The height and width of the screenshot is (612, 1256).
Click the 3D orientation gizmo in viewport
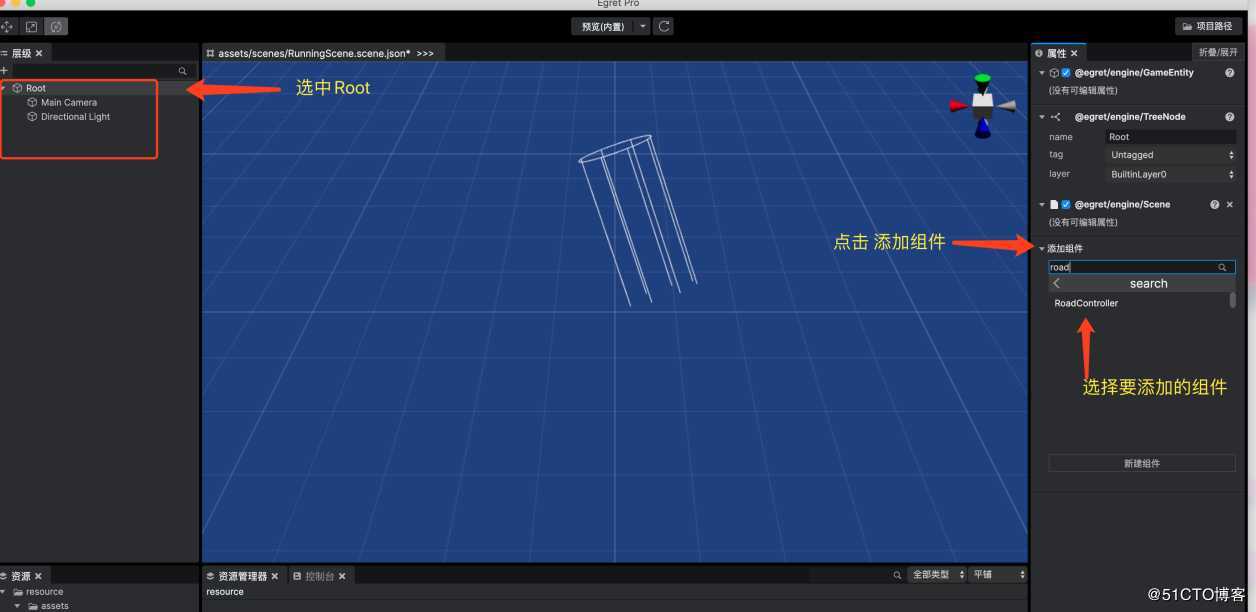pyautogui.click(x=982, y=104)
